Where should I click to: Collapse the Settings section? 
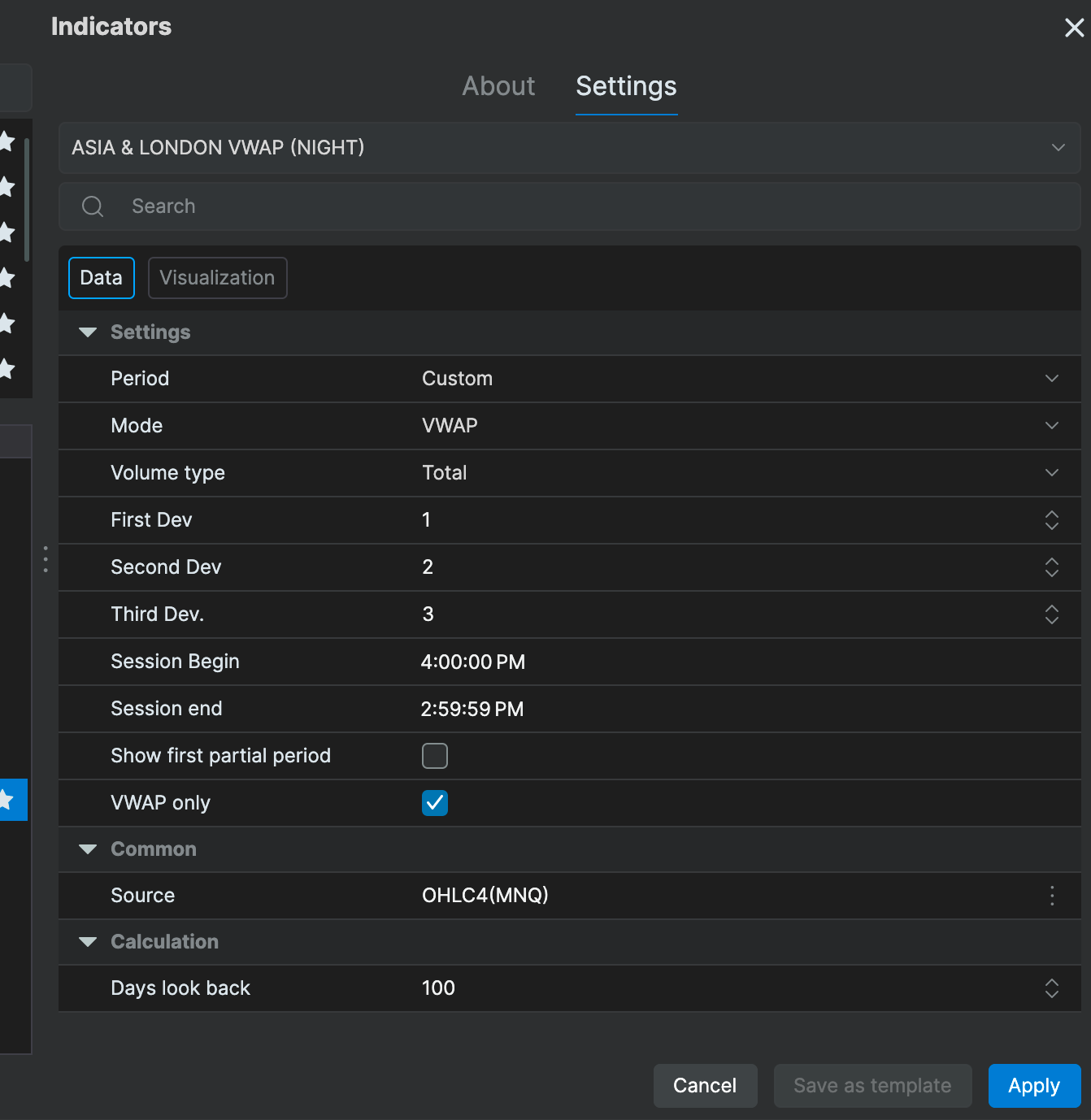click(x=88, y=332)
